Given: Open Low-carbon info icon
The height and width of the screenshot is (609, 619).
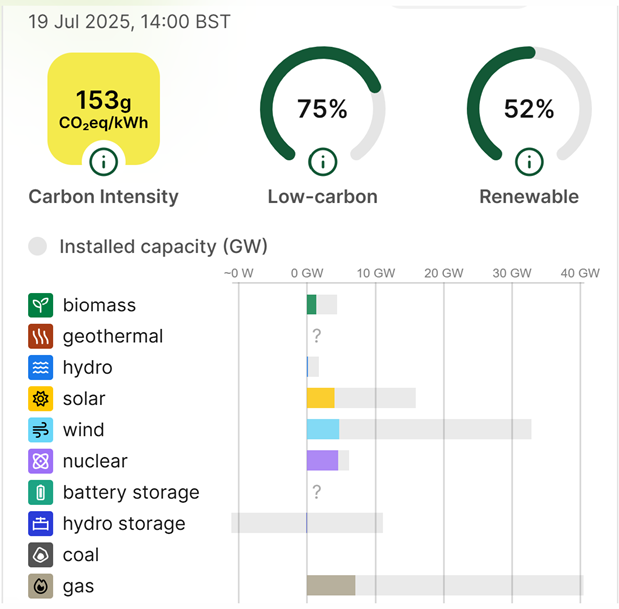Looking at the screenshot, I should tap(323, 162).
